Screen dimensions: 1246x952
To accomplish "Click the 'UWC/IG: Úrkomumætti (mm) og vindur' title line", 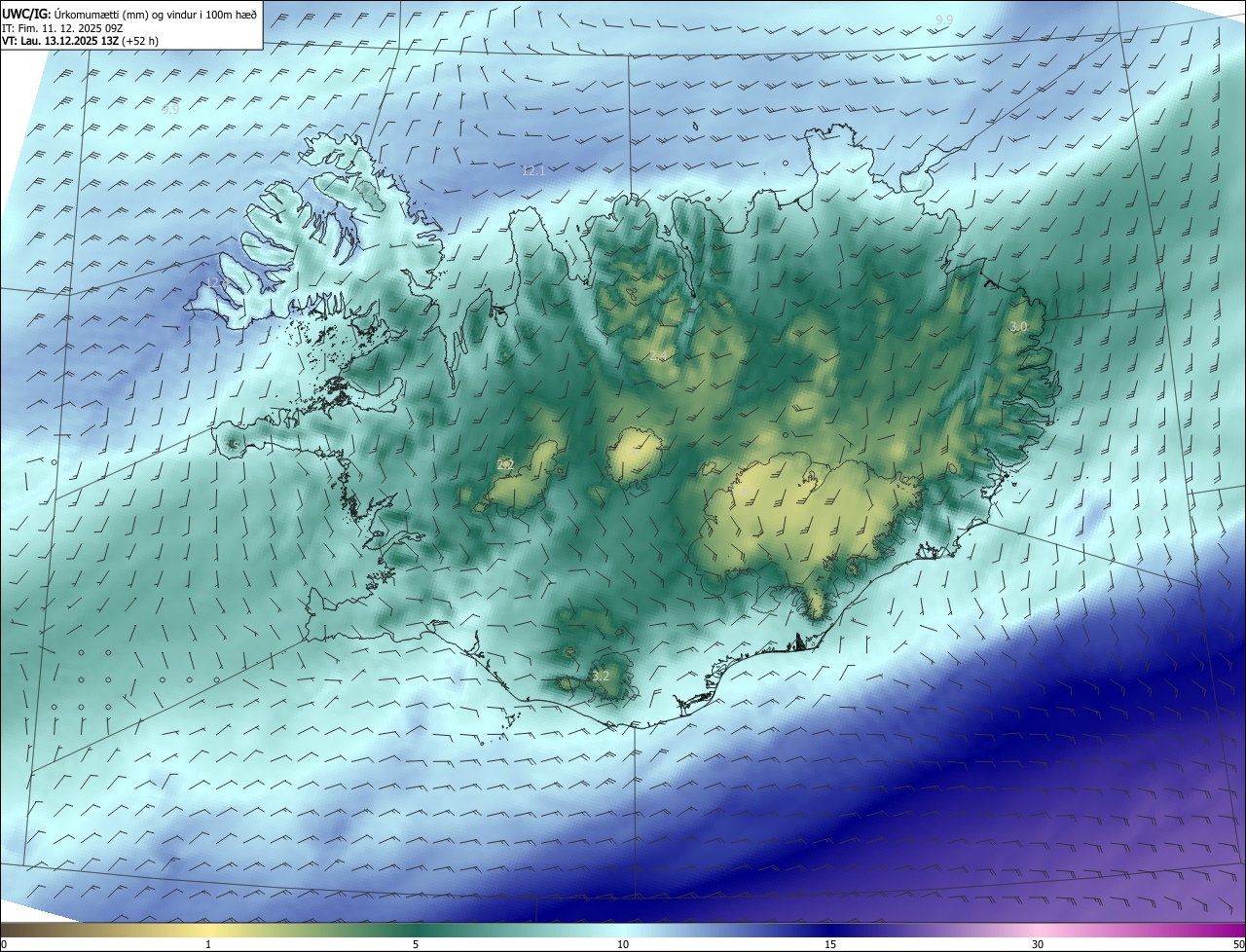I will click(x=129, y=14).
